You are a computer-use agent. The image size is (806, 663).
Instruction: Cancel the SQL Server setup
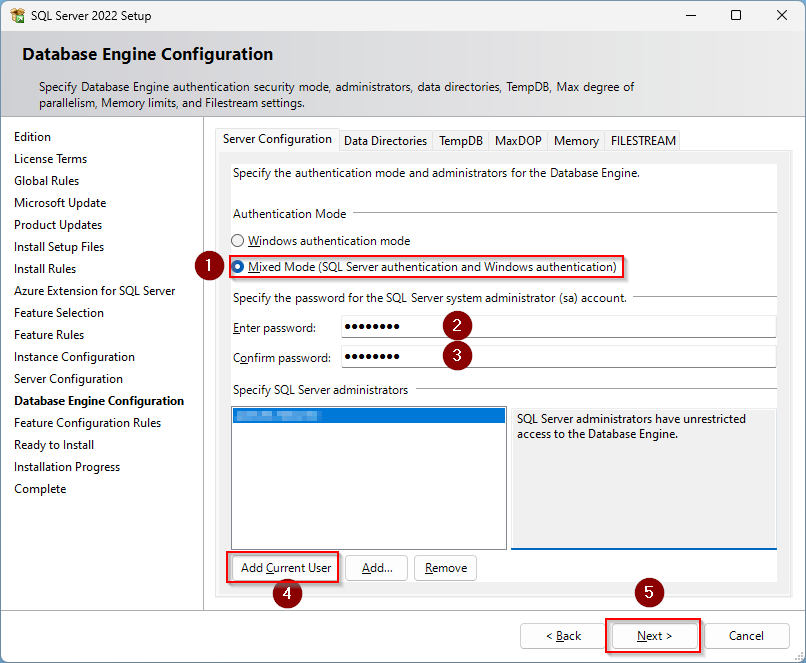pos(746,636)
